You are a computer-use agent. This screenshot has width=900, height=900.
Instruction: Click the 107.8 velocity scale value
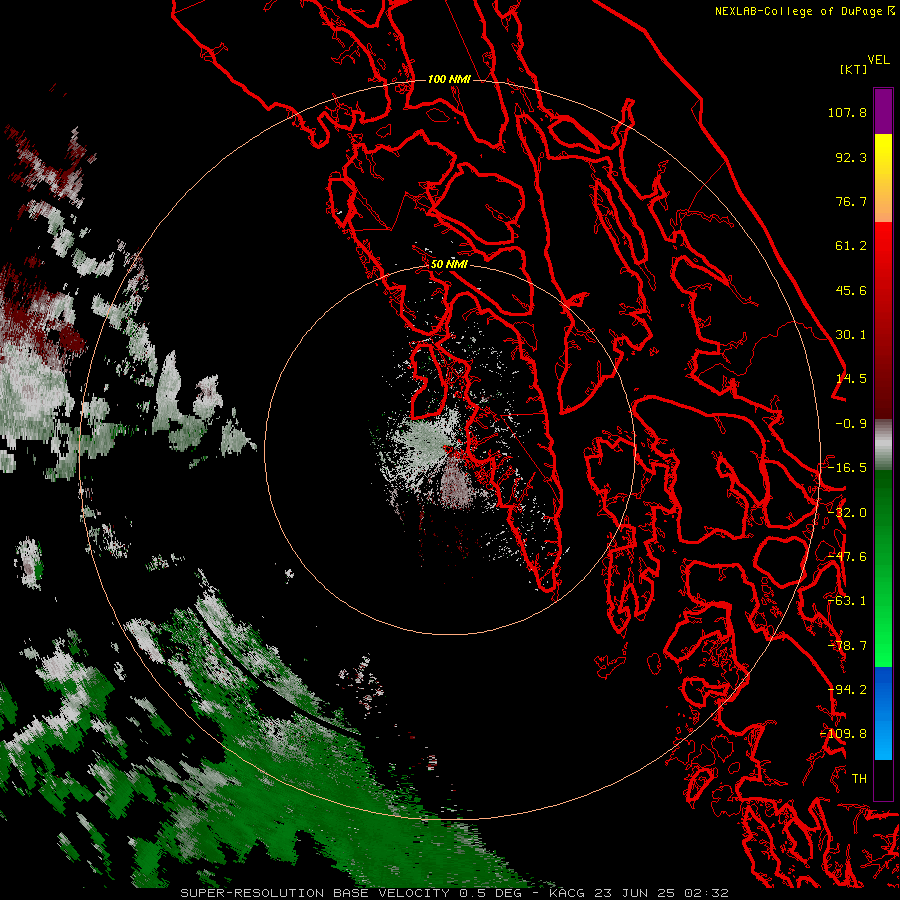[x=847, y=112]
